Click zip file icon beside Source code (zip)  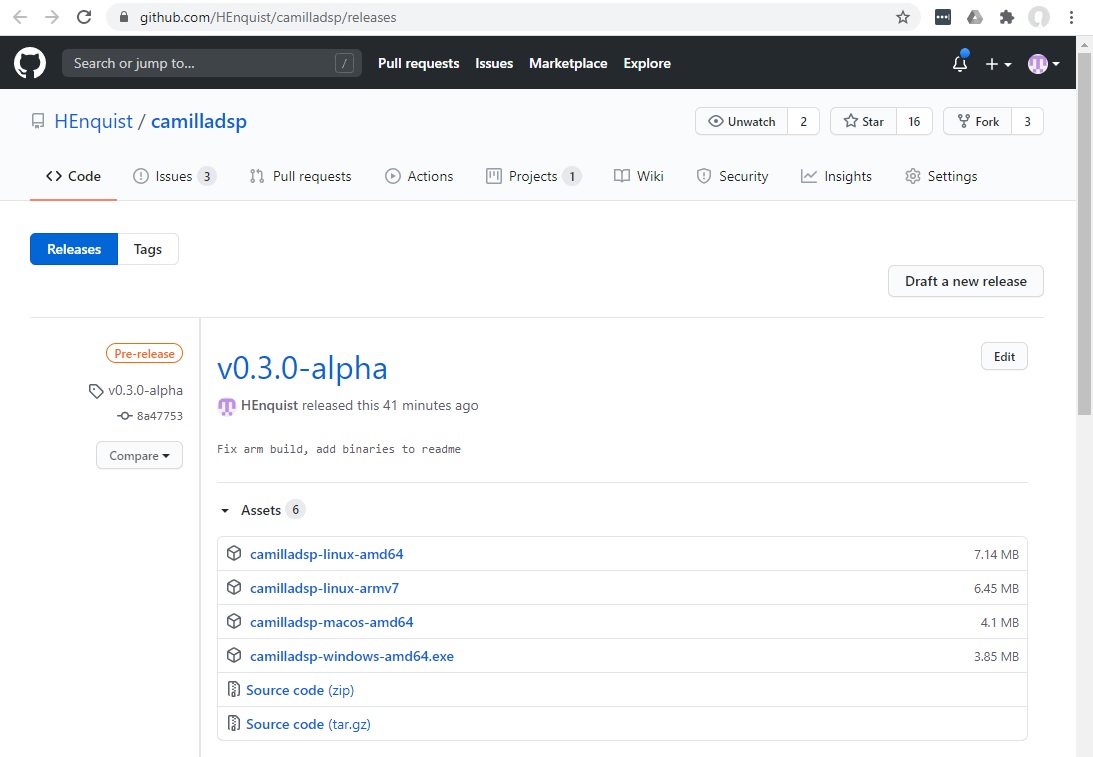coord(234,690)
